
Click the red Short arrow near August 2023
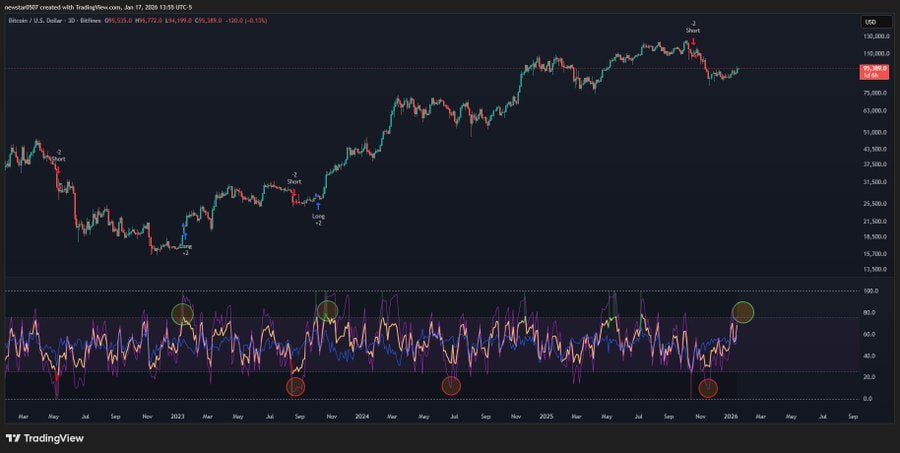[x=294, y=192]
